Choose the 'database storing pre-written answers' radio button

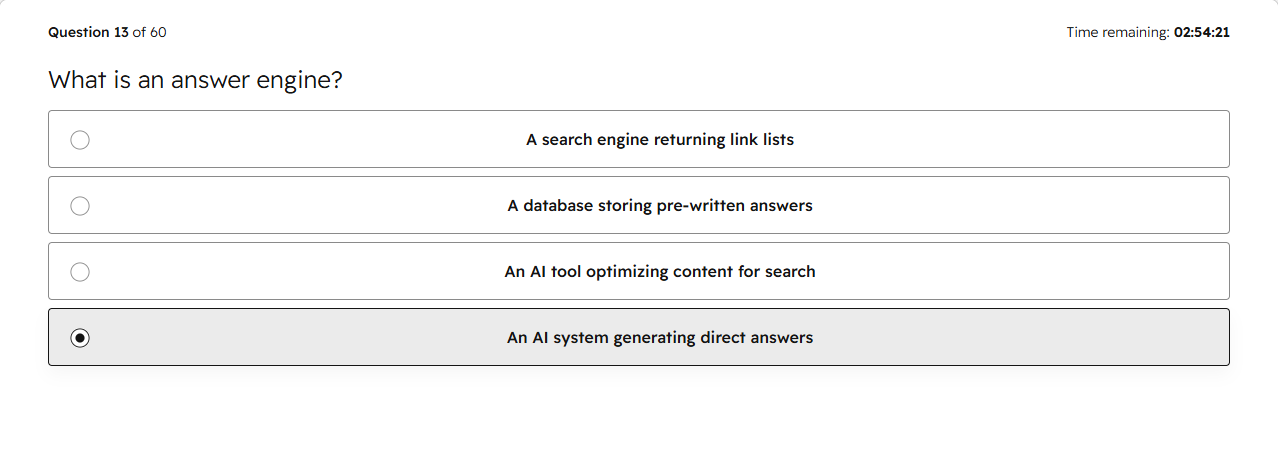80,206
